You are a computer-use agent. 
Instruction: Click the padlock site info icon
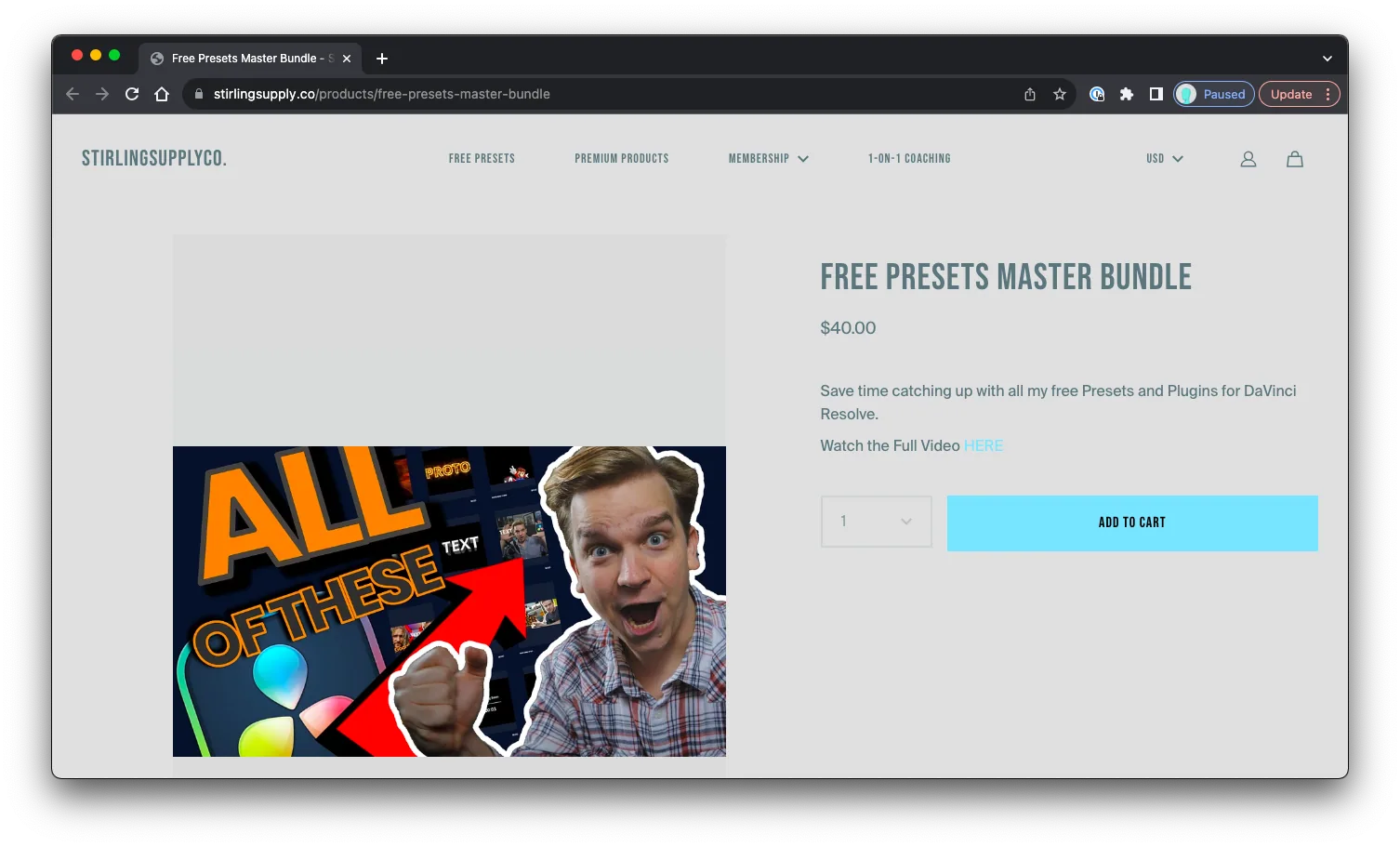[198, 94]
